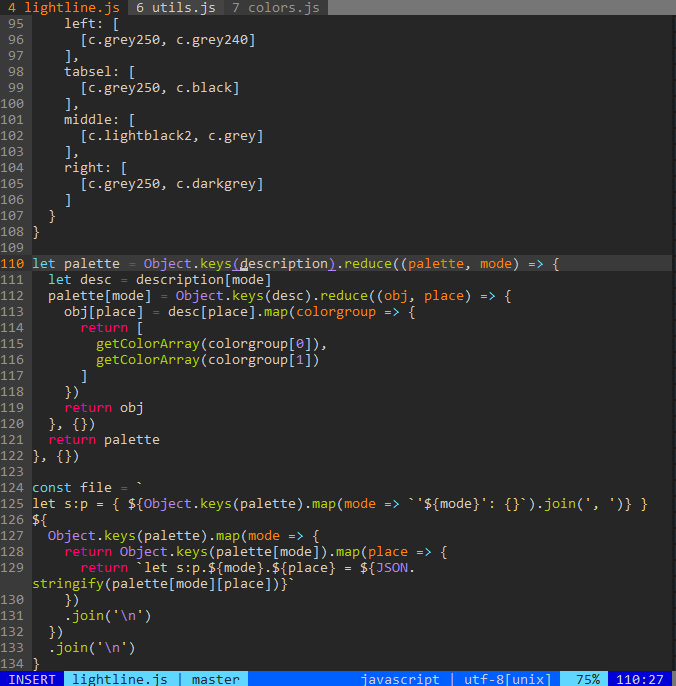
Task: Click the 75% scroll position indicator
Action: [x=588, y=679]
